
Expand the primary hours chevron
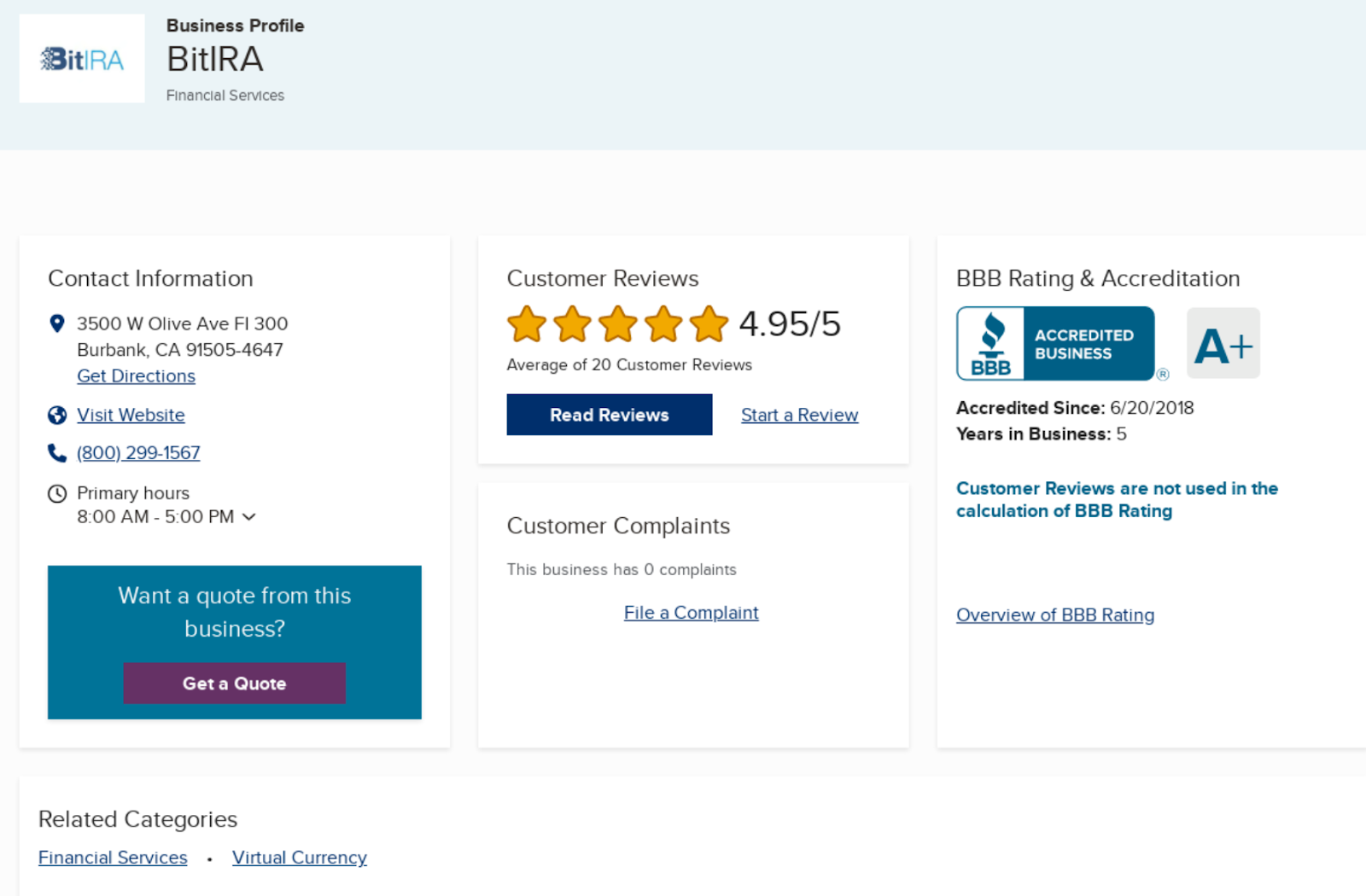[249, 517]
